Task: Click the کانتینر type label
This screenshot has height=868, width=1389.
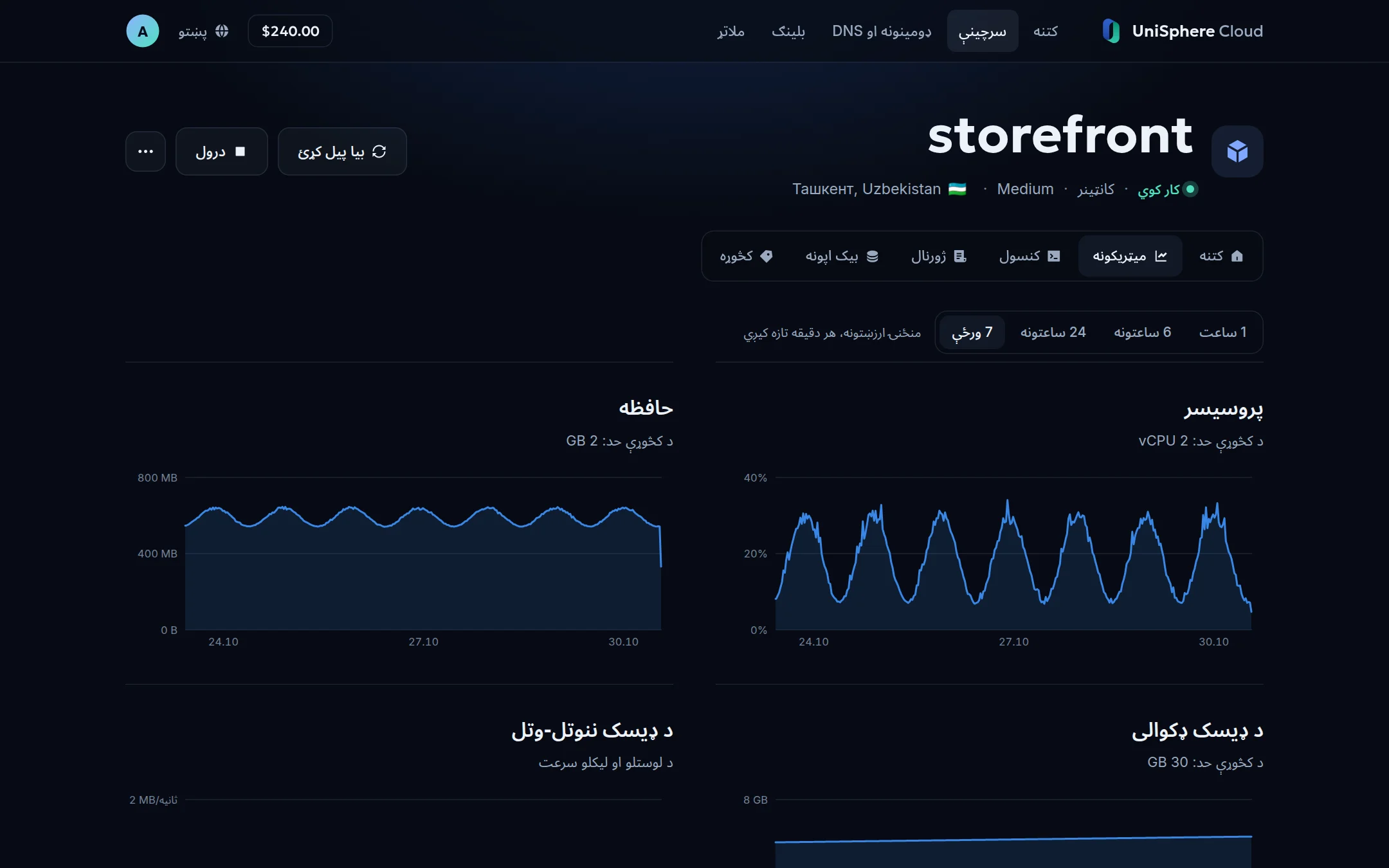Action: pyautogui.click(x=1096, y=189)
